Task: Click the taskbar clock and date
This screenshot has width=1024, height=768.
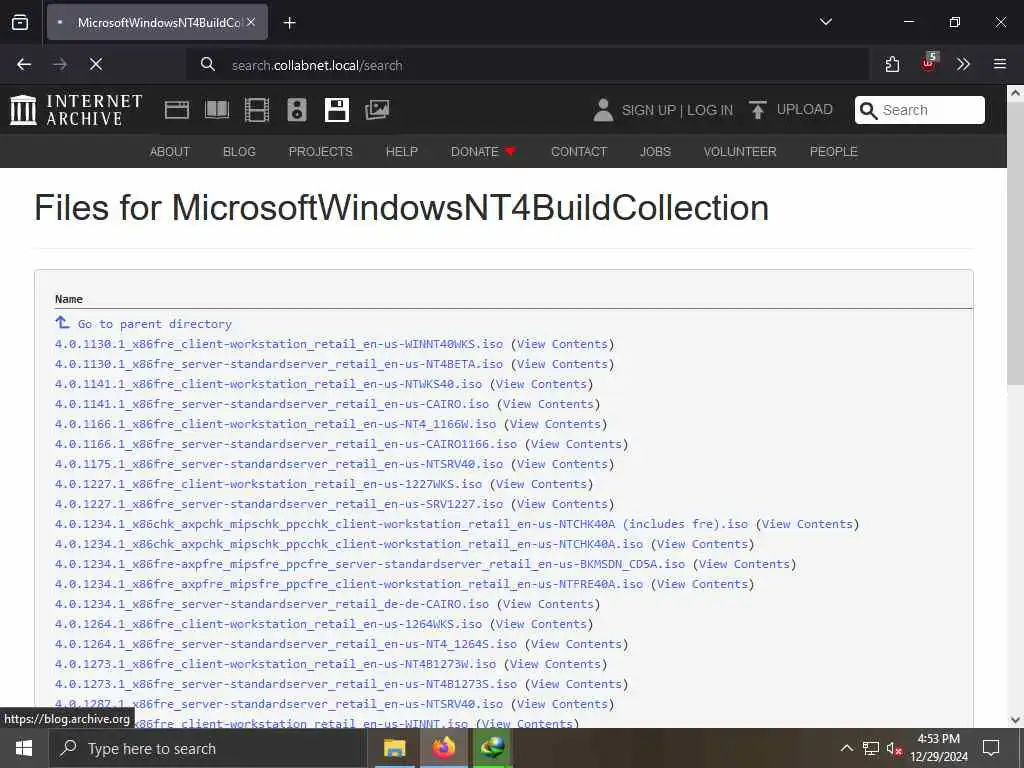Action: (938, 748)
